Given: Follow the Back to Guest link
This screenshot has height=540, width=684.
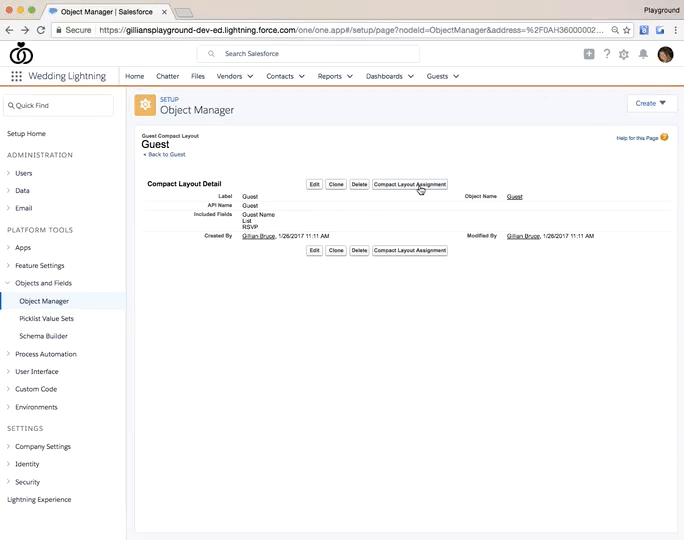Looking at the screenshot, I should coord(167,154).
